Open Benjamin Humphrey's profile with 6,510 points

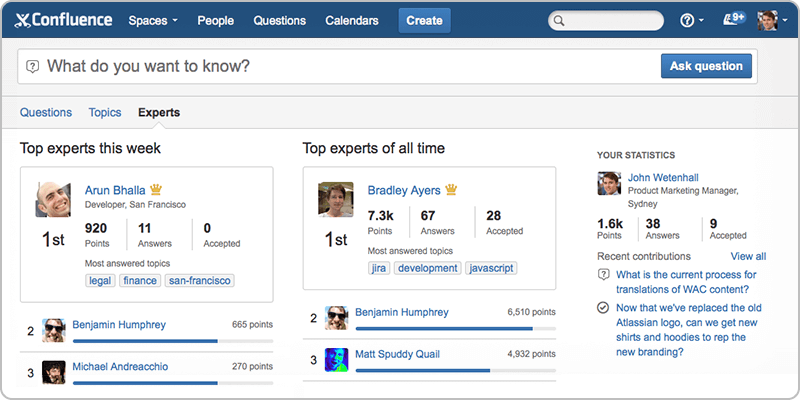(402, 312)
